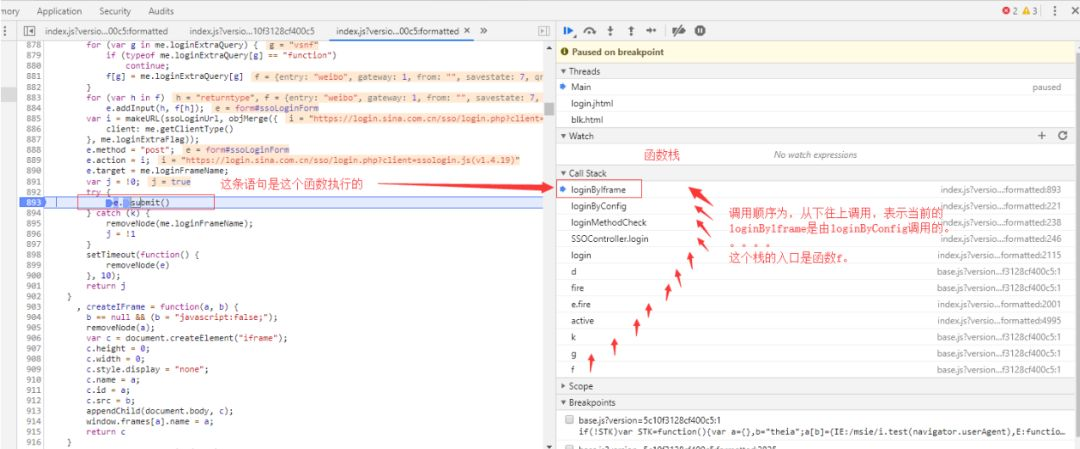Click the 'return j' statement on line 901

(x=106, y=286)
